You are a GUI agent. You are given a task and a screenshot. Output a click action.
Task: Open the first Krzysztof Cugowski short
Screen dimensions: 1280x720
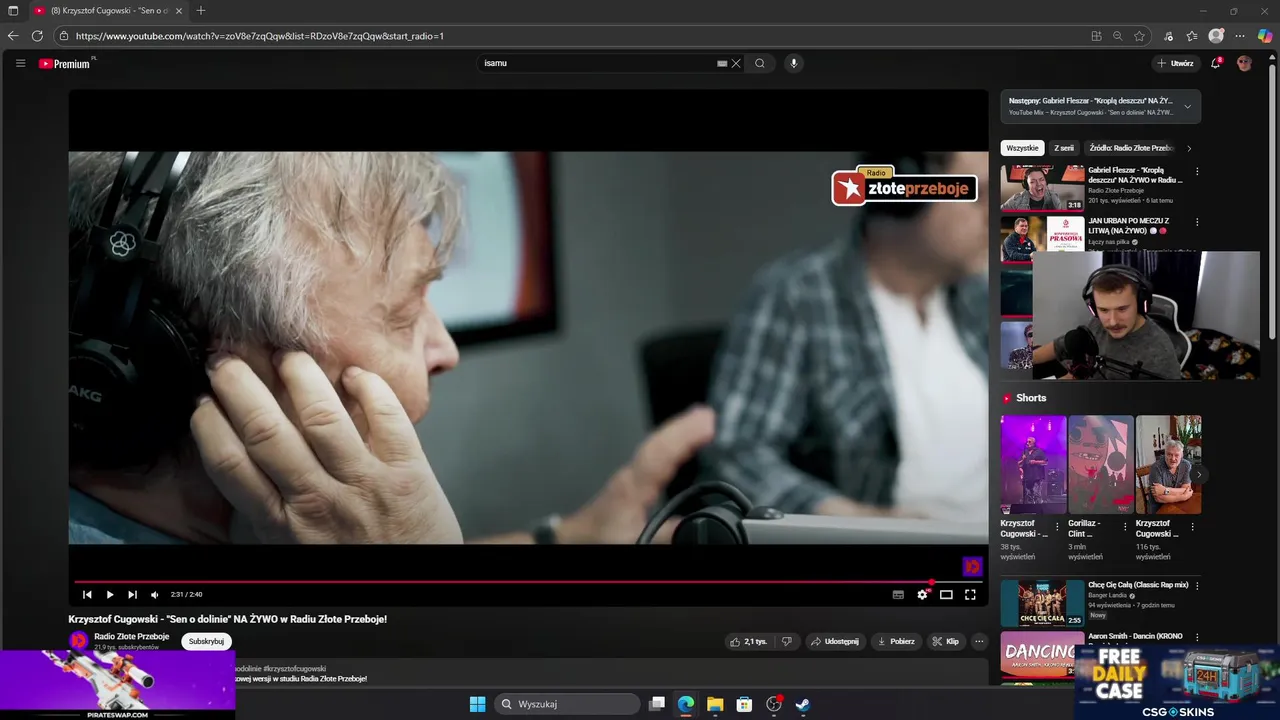tap(1033, 464)
